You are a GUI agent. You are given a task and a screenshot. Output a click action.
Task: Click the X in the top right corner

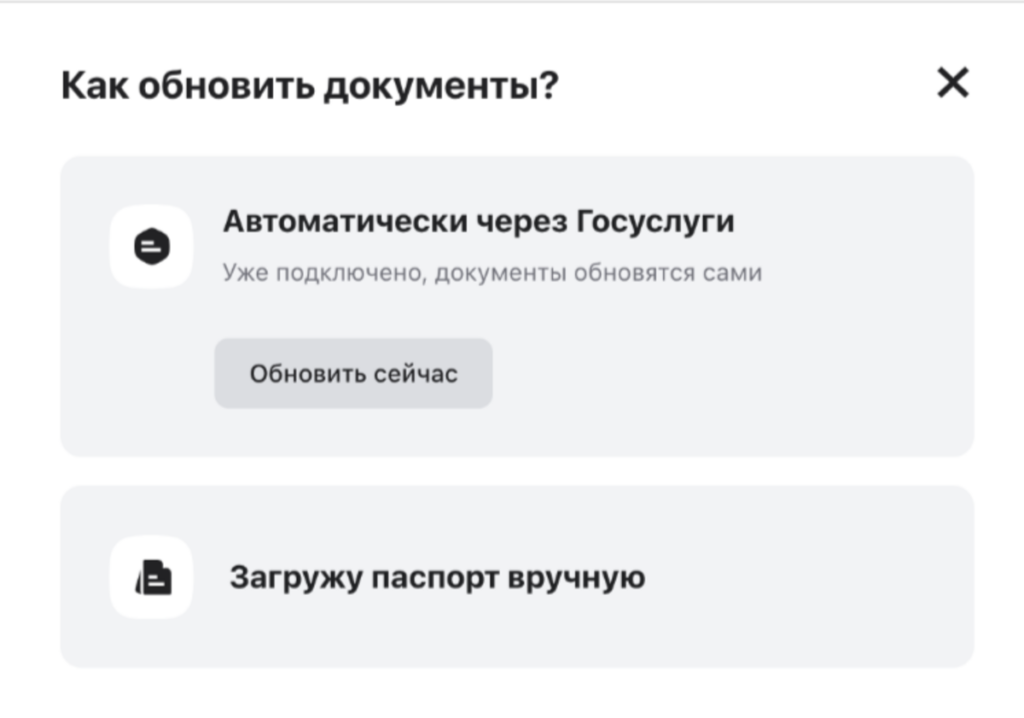coord(953,84)
